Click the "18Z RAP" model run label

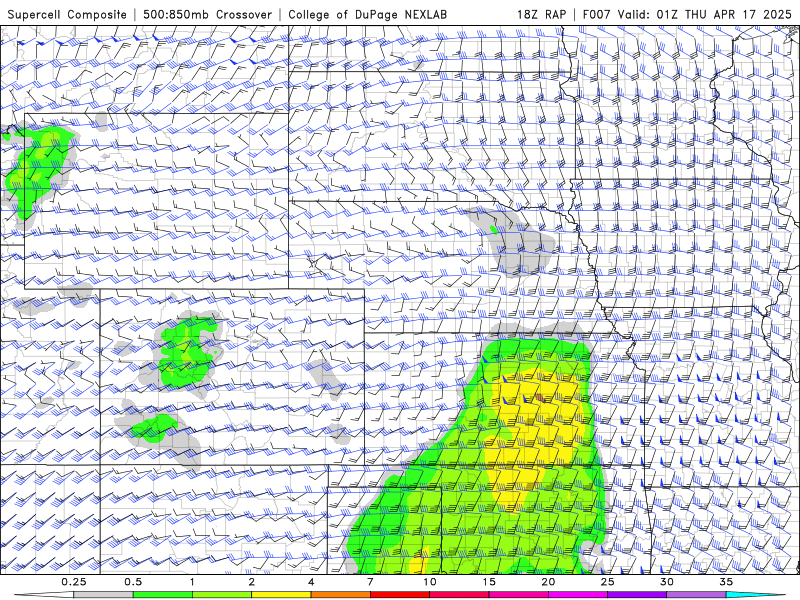[x=541, y=15]
